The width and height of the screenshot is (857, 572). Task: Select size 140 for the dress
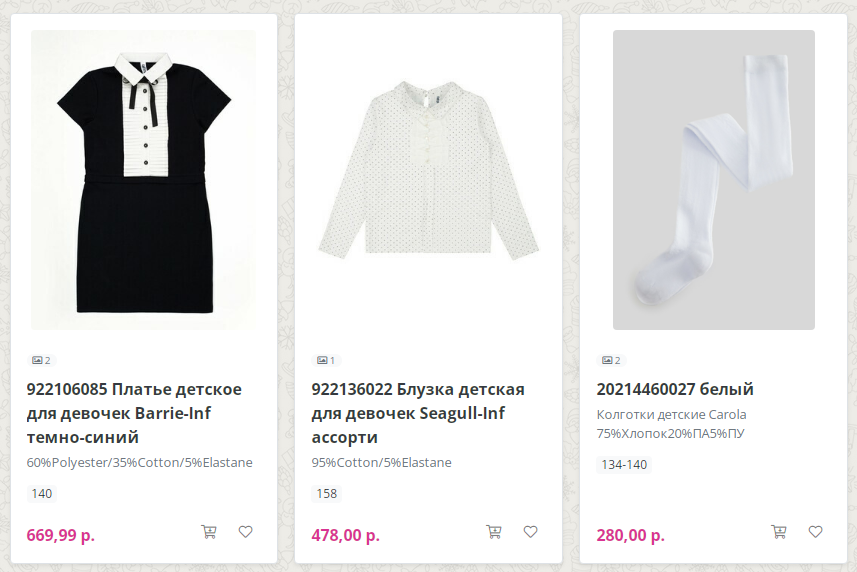pos(42,493)
